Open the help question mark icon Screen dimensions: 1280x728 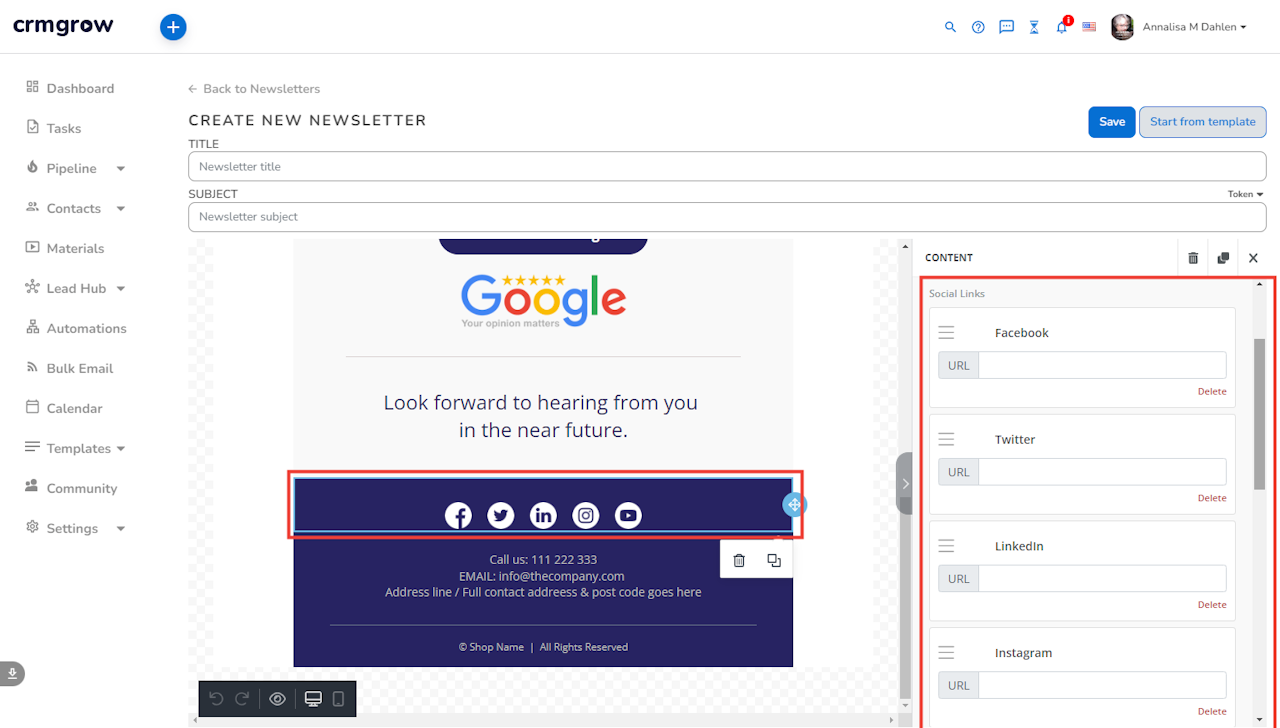click(978, 27)
